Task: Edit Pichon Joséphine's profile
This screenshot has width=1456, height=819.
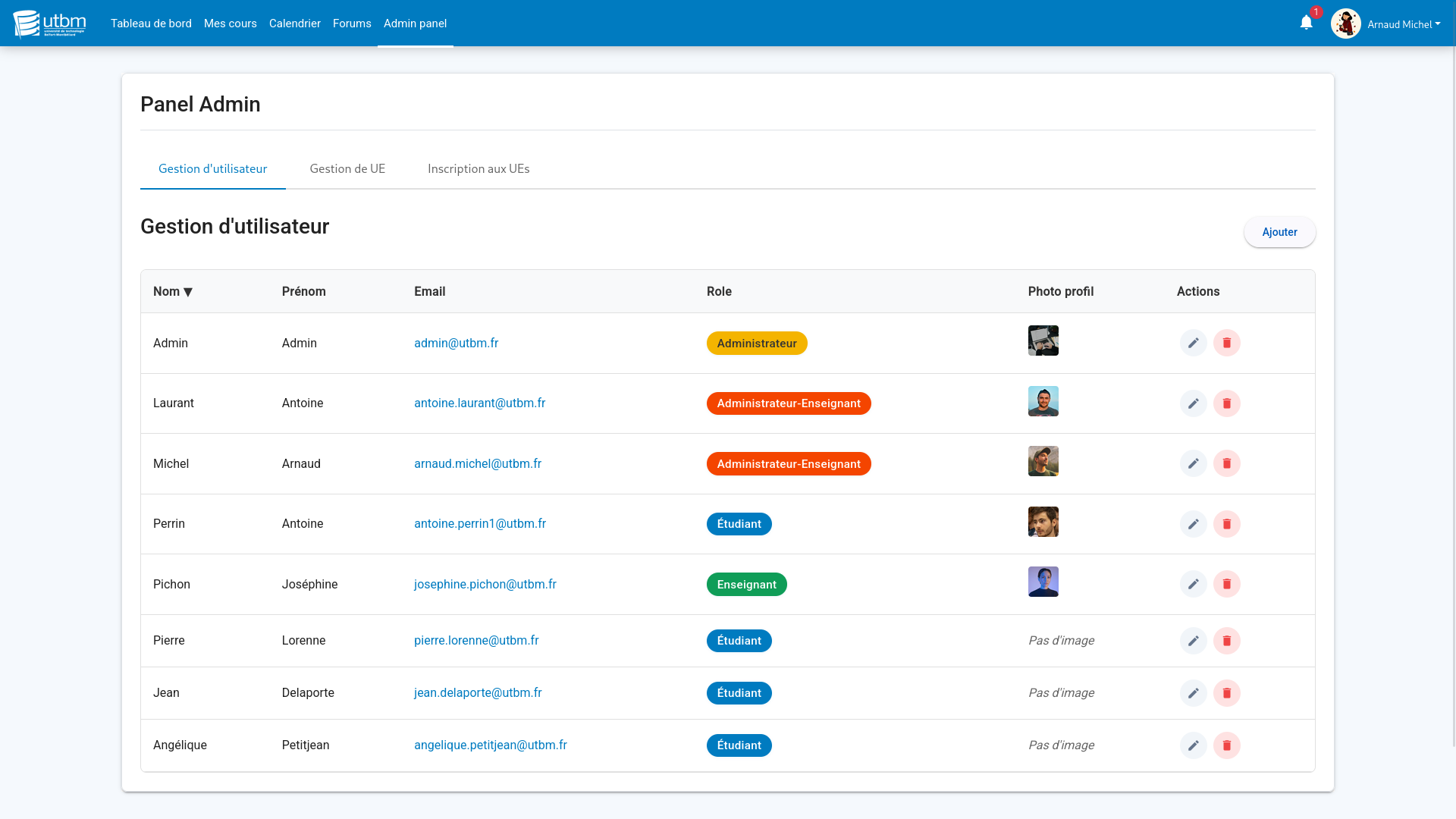Action: point(1194,584)
